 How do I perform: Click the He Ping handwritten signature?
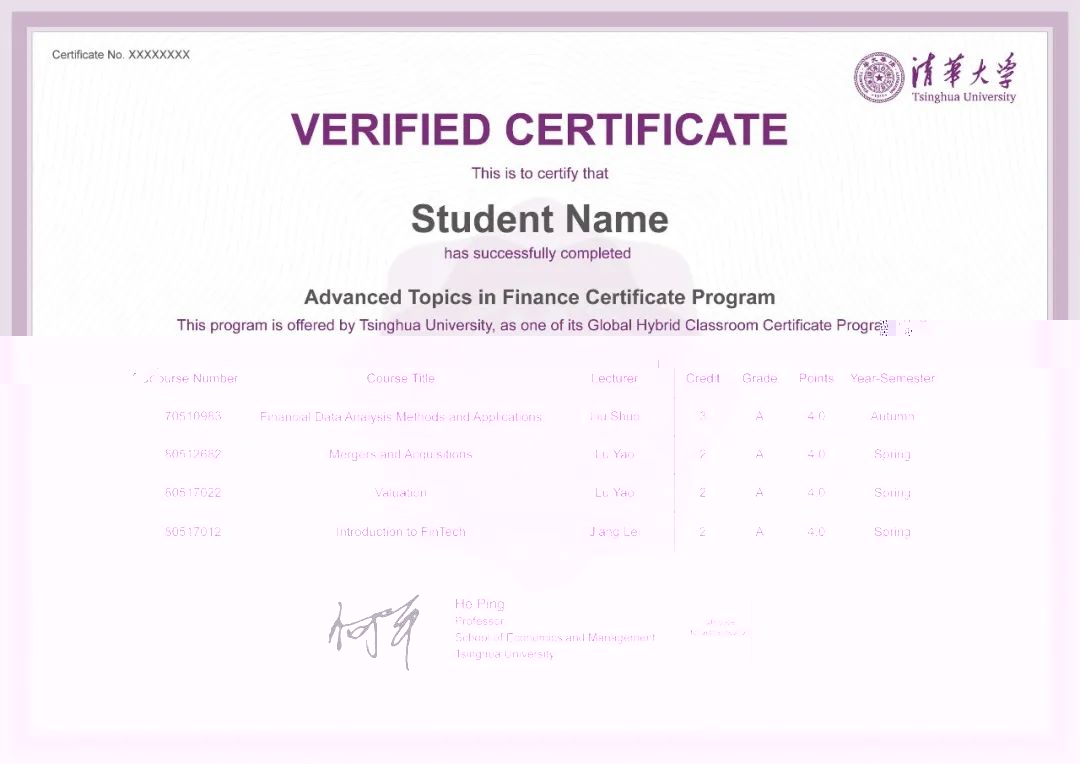click(376, 630)
